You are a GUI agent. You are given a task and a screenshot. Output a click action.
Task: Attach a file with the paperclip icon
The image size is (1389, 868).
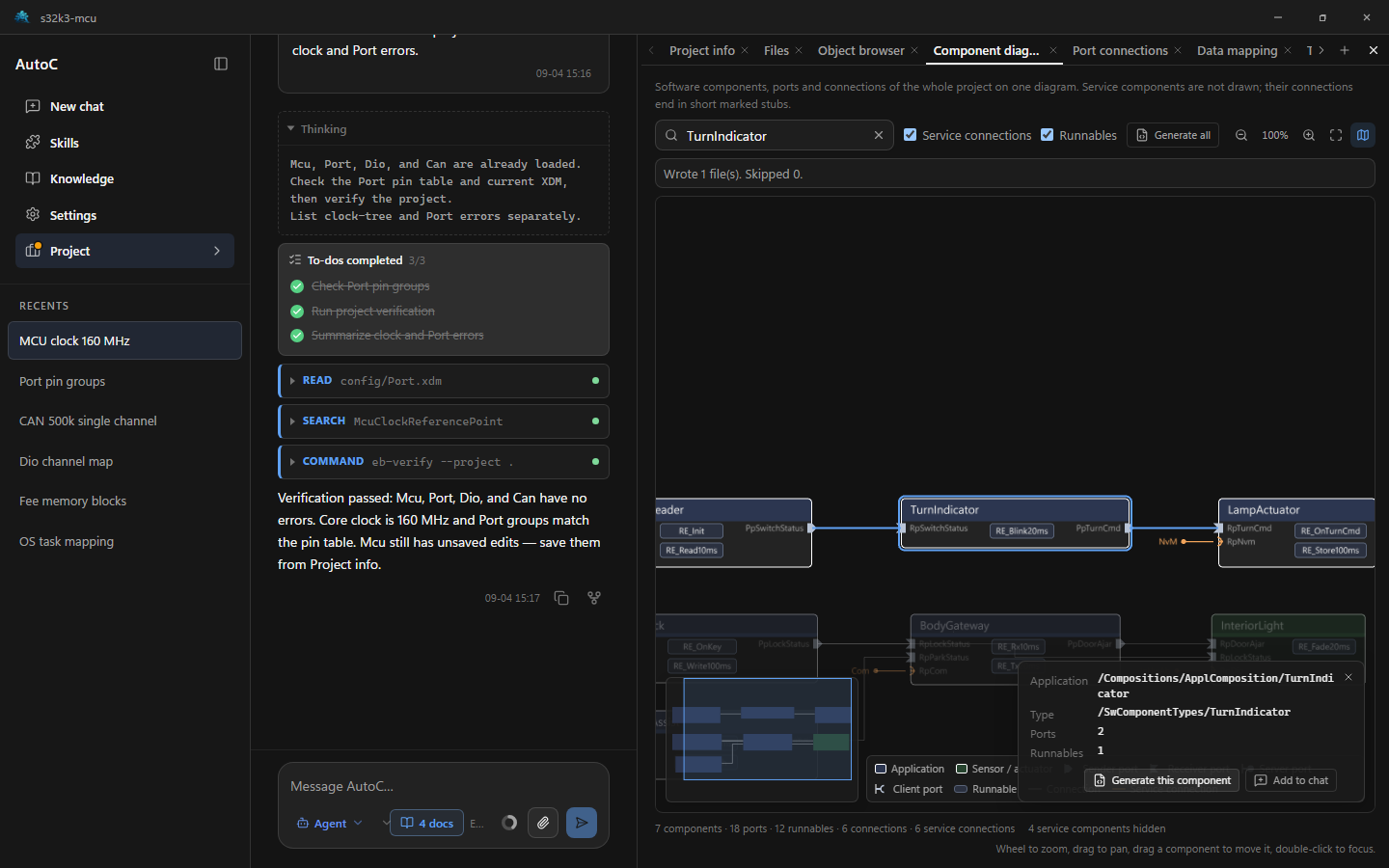click(x=543, y=823)
